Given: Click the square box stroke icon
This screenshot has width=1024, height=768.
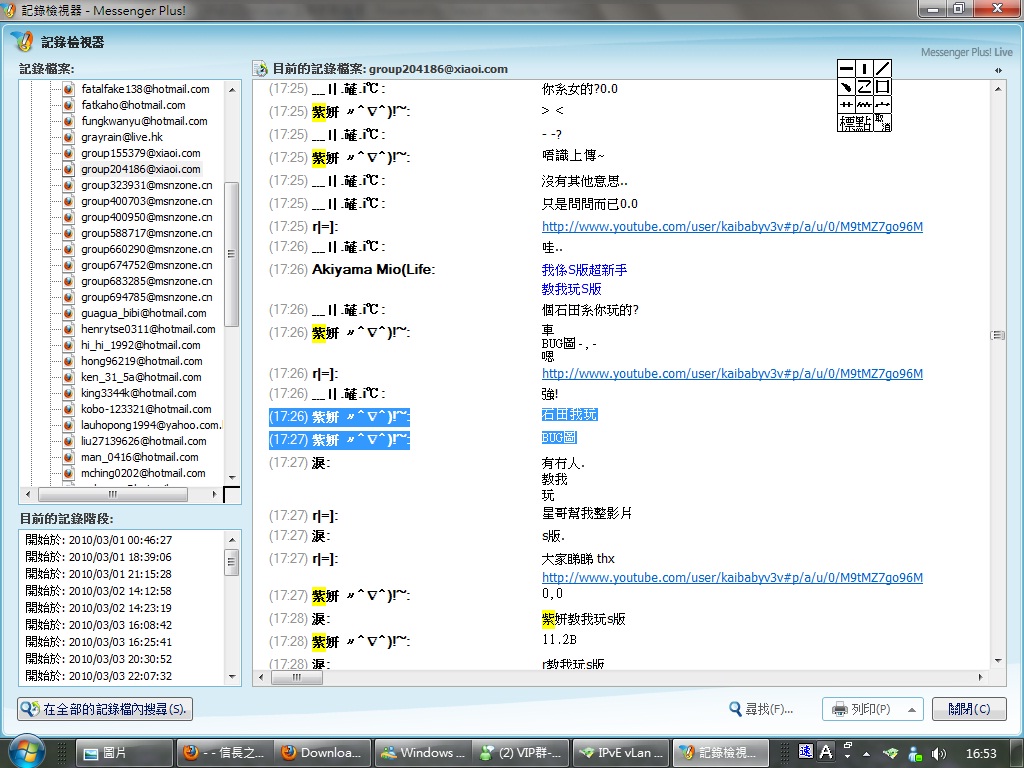Looking at the screenshot, I should click(882, 87).
